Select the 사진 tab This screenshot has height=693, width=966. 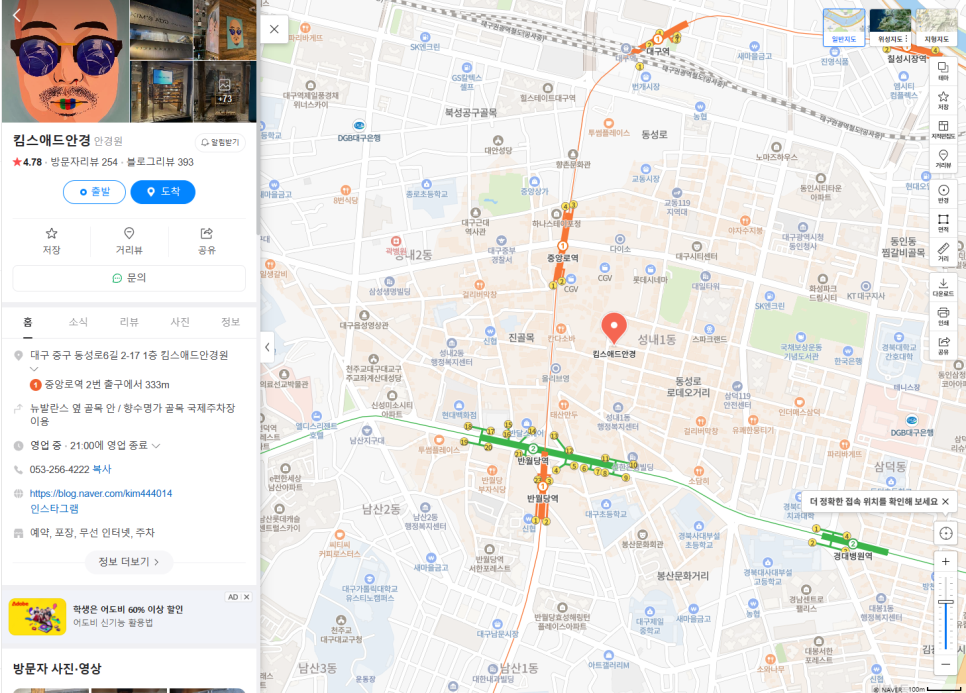[x=180, y=322]
